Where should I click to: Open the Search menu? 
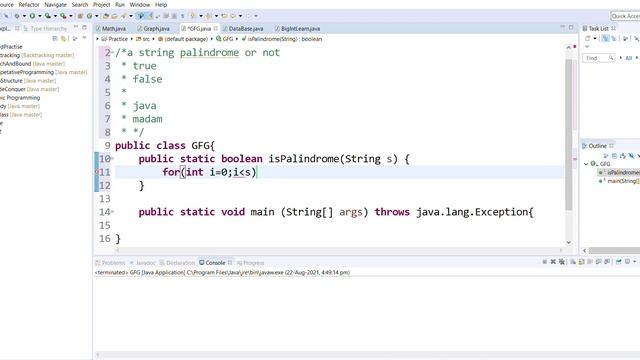click(x=80, y=4)
